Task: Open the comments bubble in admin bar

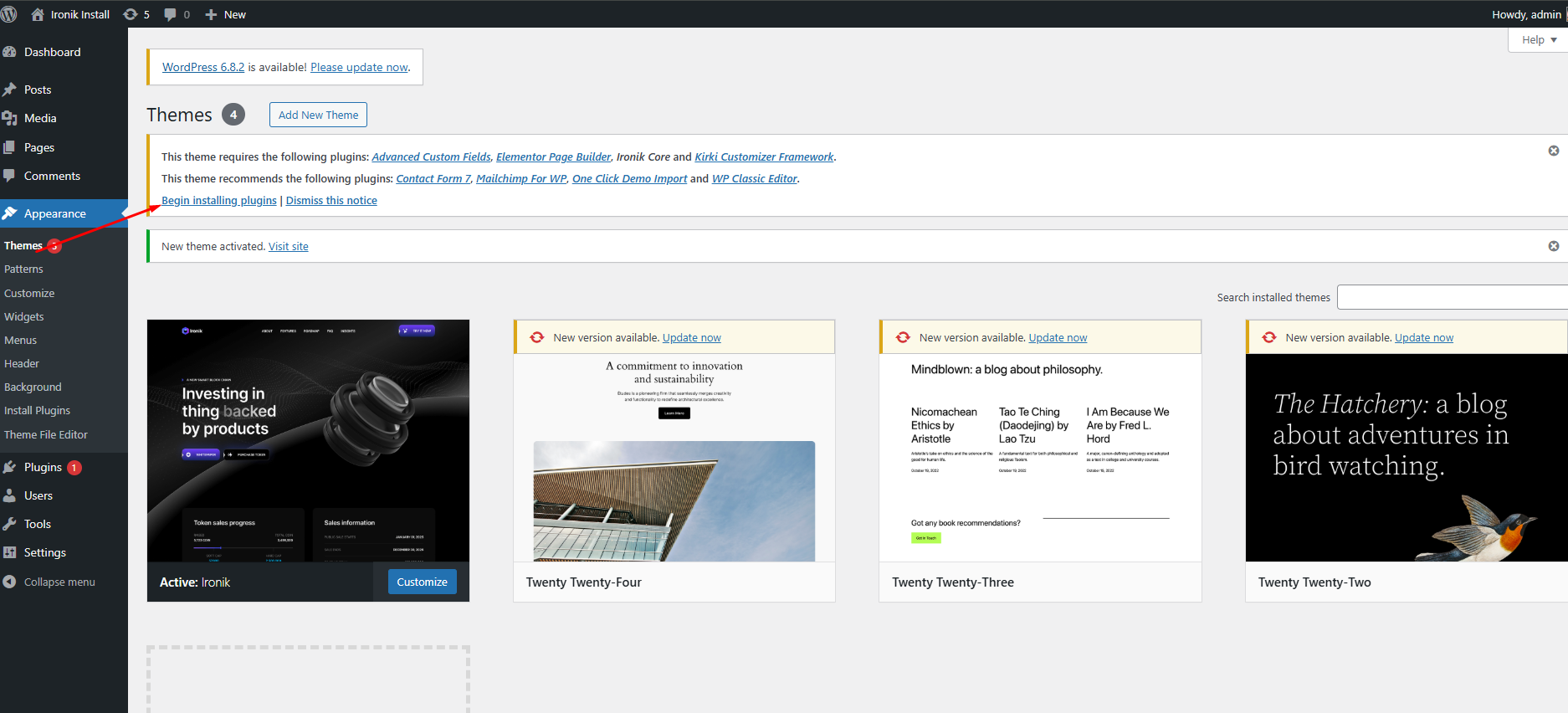Action: pos(171,14)
